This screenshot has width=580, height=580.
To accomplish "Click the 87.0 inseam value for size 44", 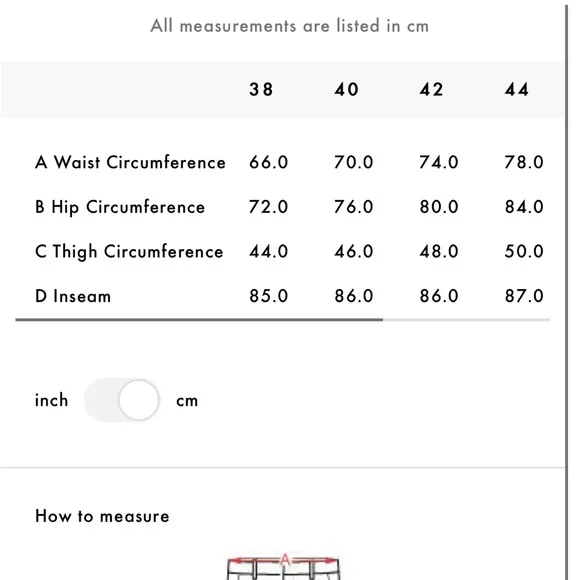I will coord(524,296).
